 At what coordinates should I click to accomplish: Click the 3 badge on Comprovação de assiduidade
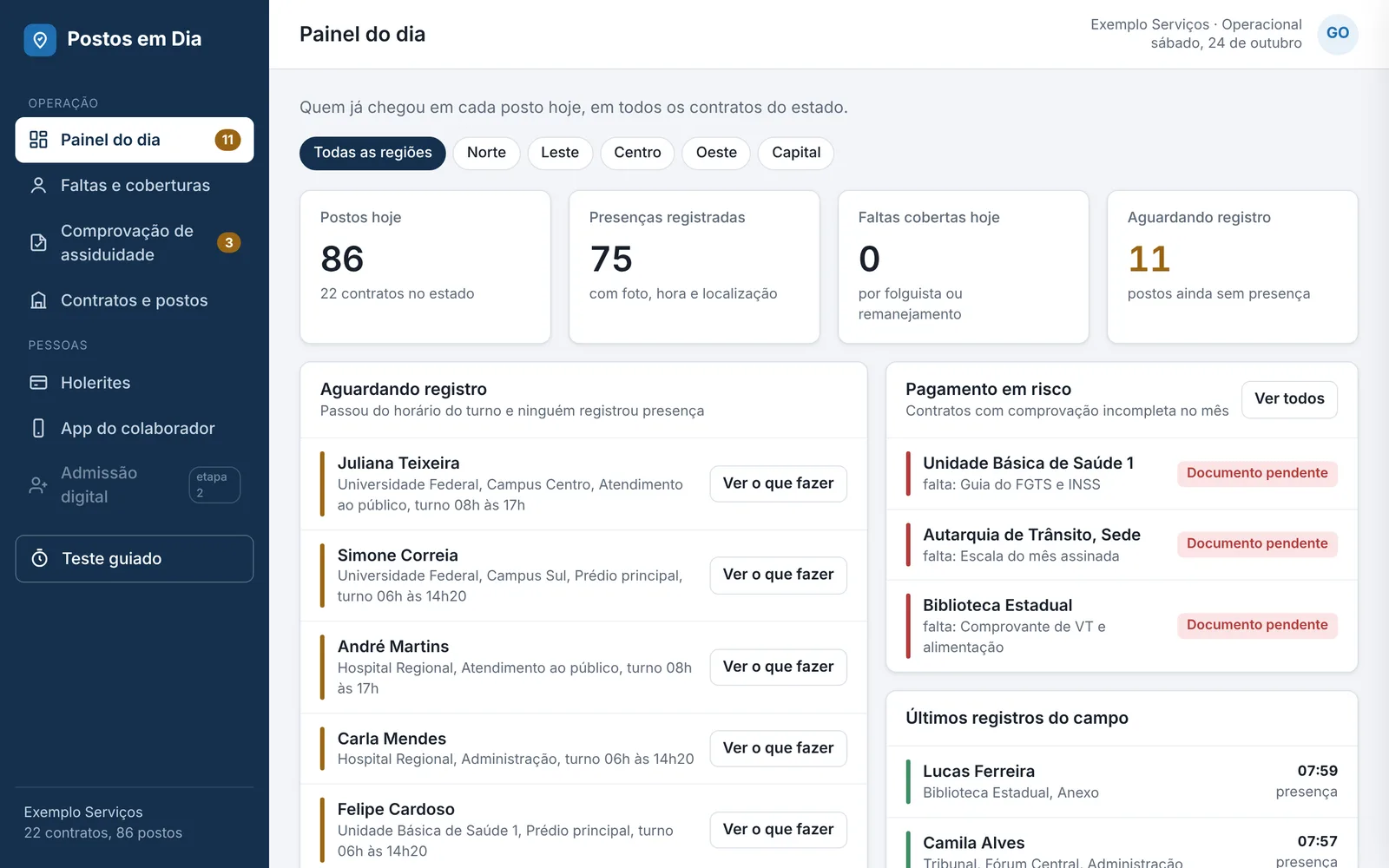click(x=228, y=242)
